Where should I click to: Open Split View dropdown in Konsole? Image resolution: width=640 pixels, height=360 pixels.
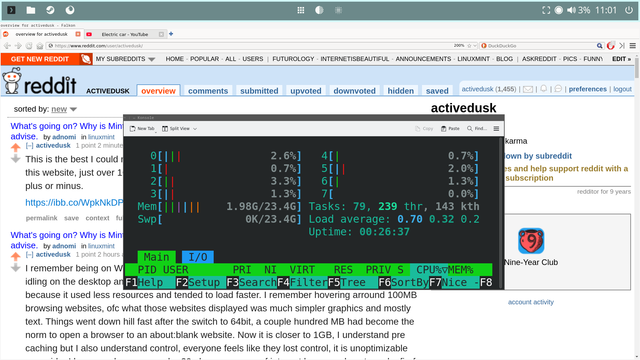[179, 129]
